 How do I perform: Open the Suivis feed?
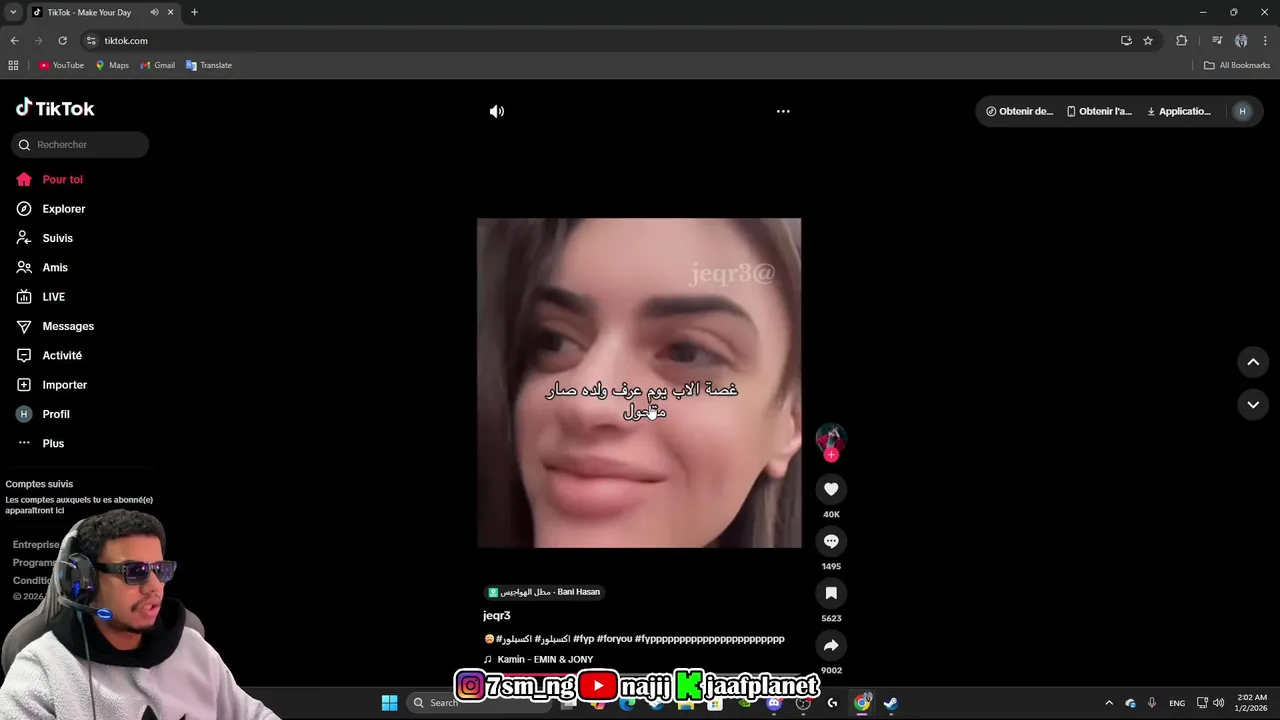pyautogui.click(x=45, y=238)
